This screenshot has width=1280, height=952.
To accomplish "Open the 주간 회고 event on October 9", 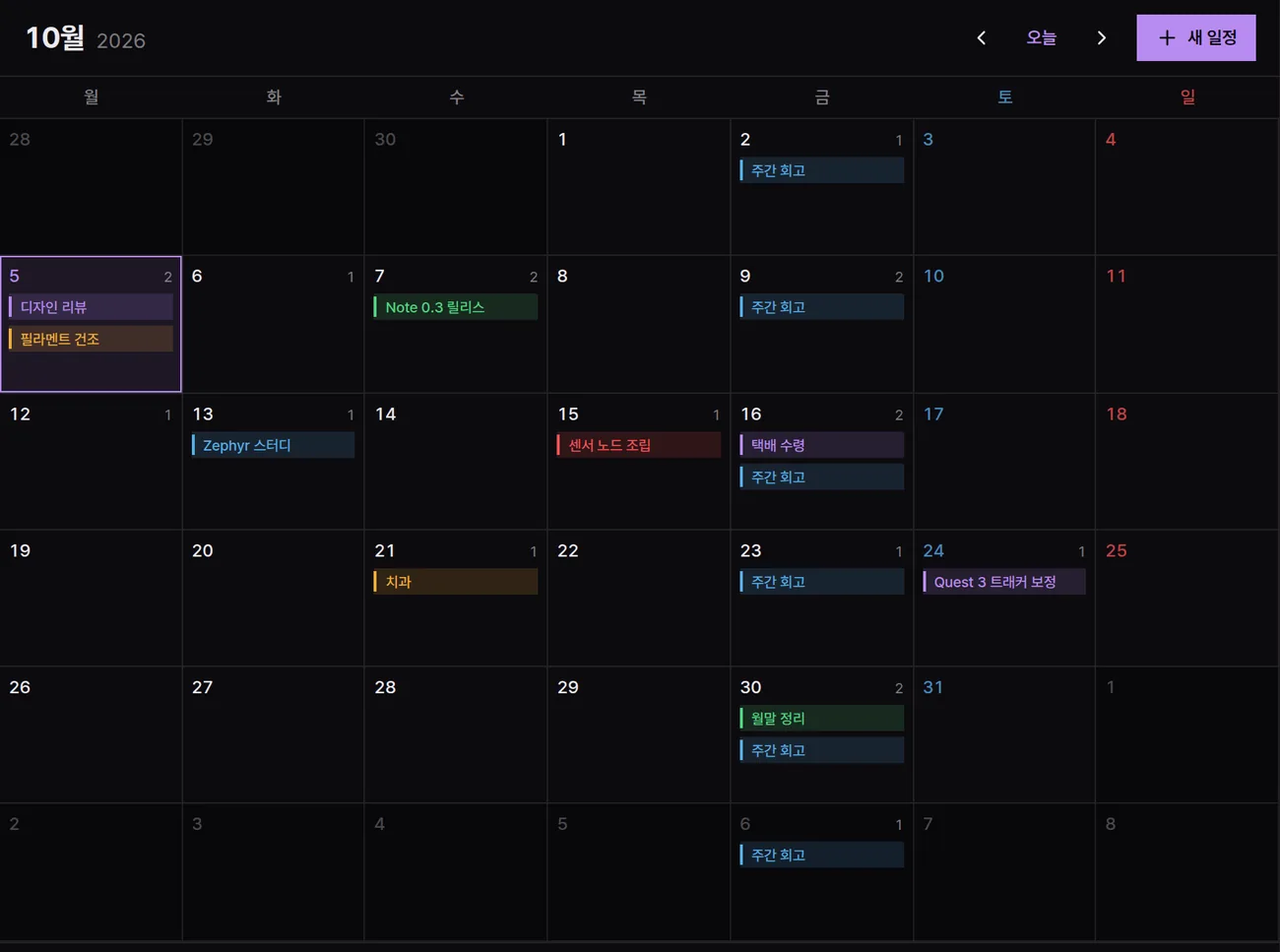I will coord(821,307).
